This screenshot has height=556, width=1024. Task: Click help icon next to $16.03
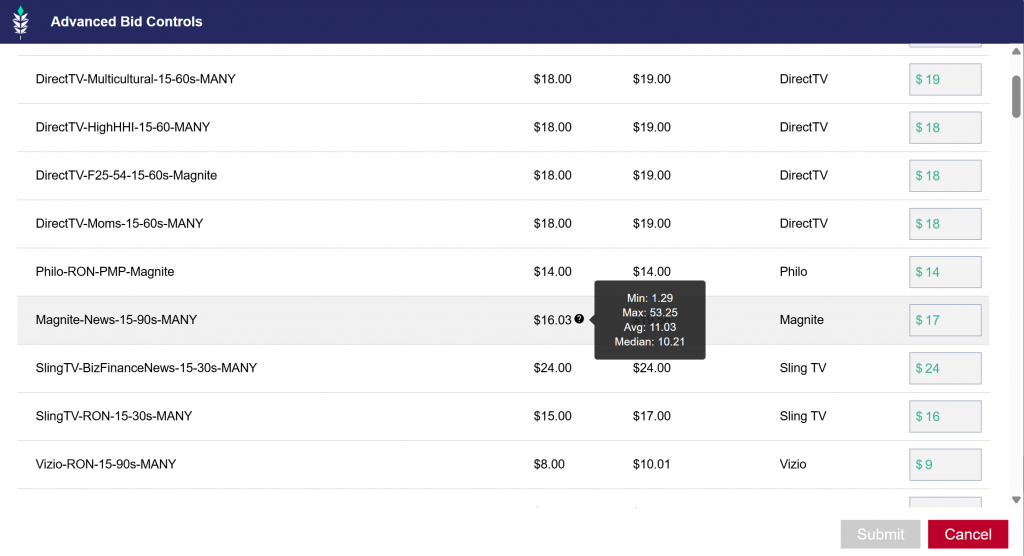(x=579, y=320)
